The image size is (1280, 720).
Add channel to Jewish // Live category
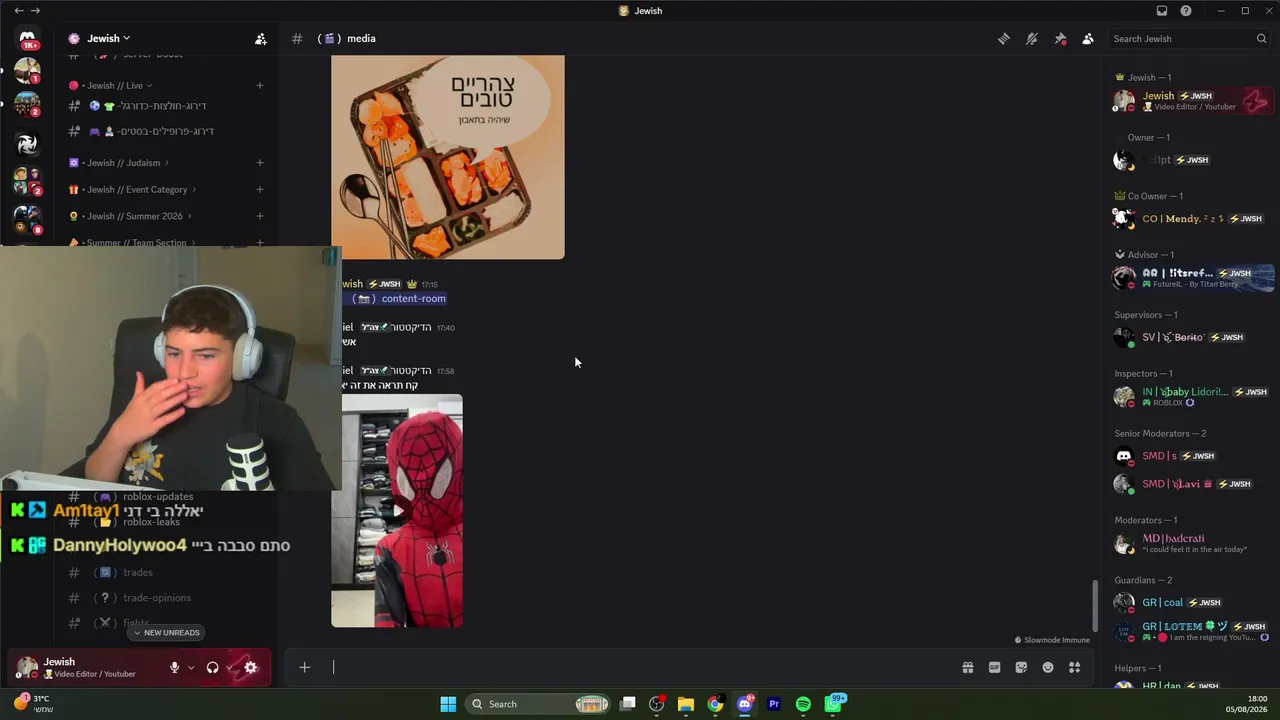click(260, 86)
